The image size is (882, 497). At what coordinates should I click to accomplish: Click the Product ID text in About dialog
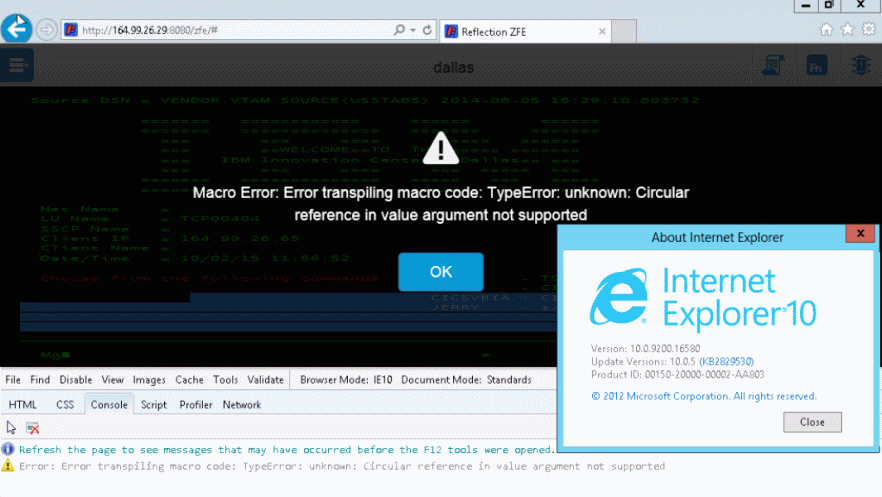[x=677, y=374]
